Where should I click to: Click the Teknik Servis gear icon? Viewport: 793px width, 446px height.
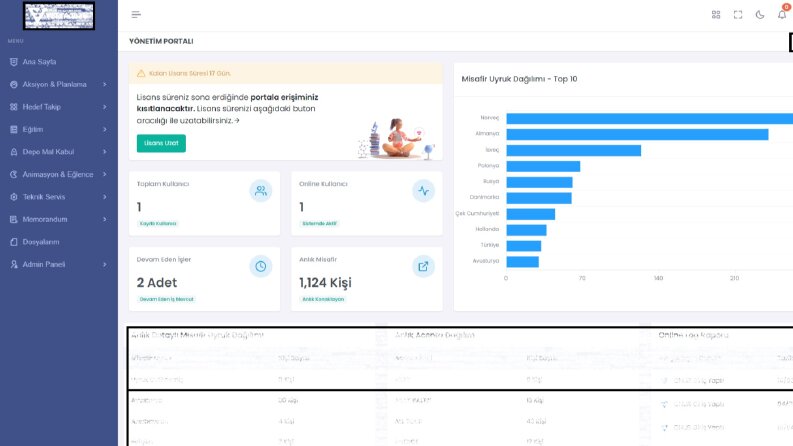14,197
